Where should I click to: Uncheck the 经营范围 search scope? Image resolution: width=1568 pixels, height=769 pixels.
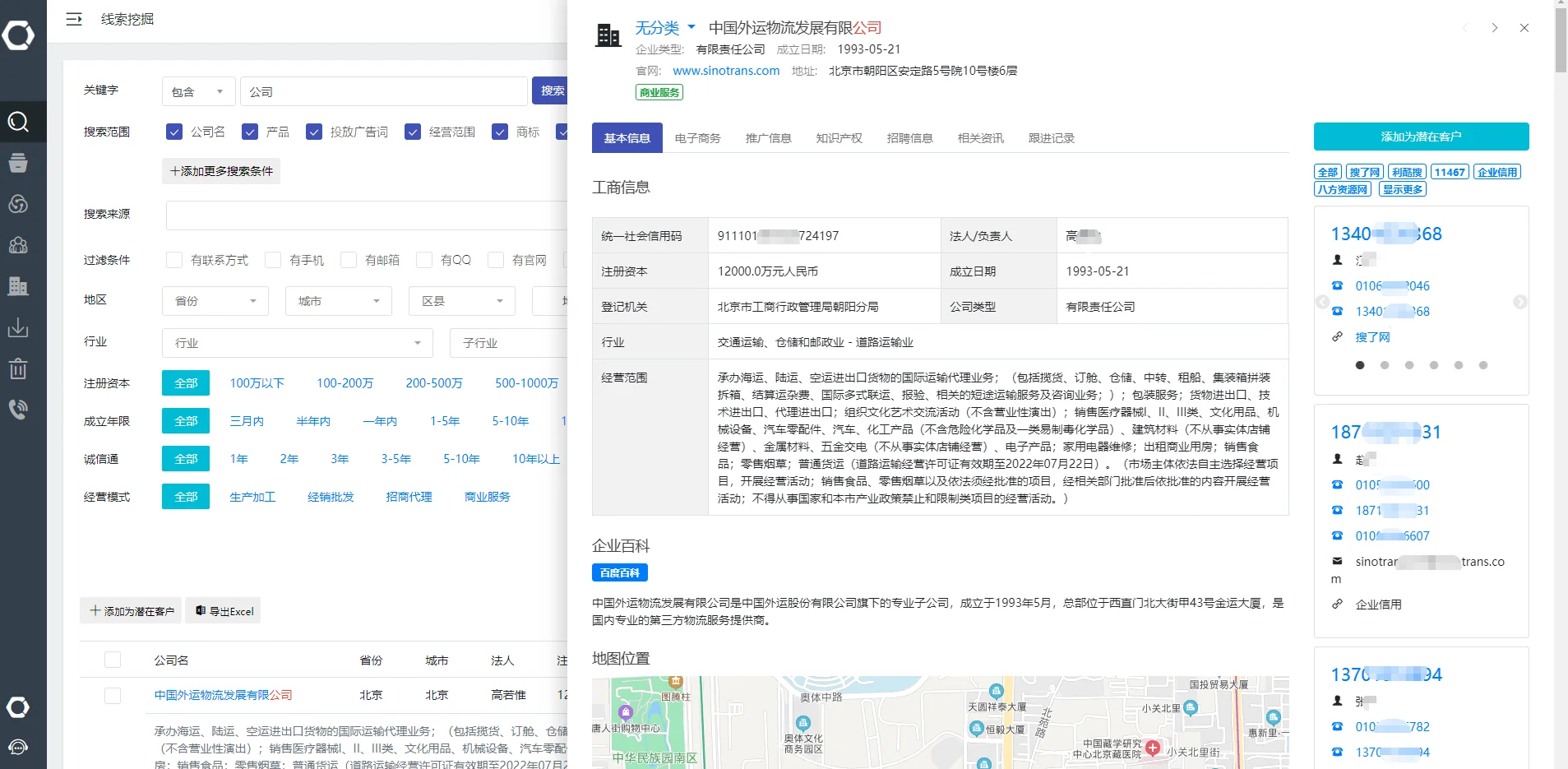point(413,132)
